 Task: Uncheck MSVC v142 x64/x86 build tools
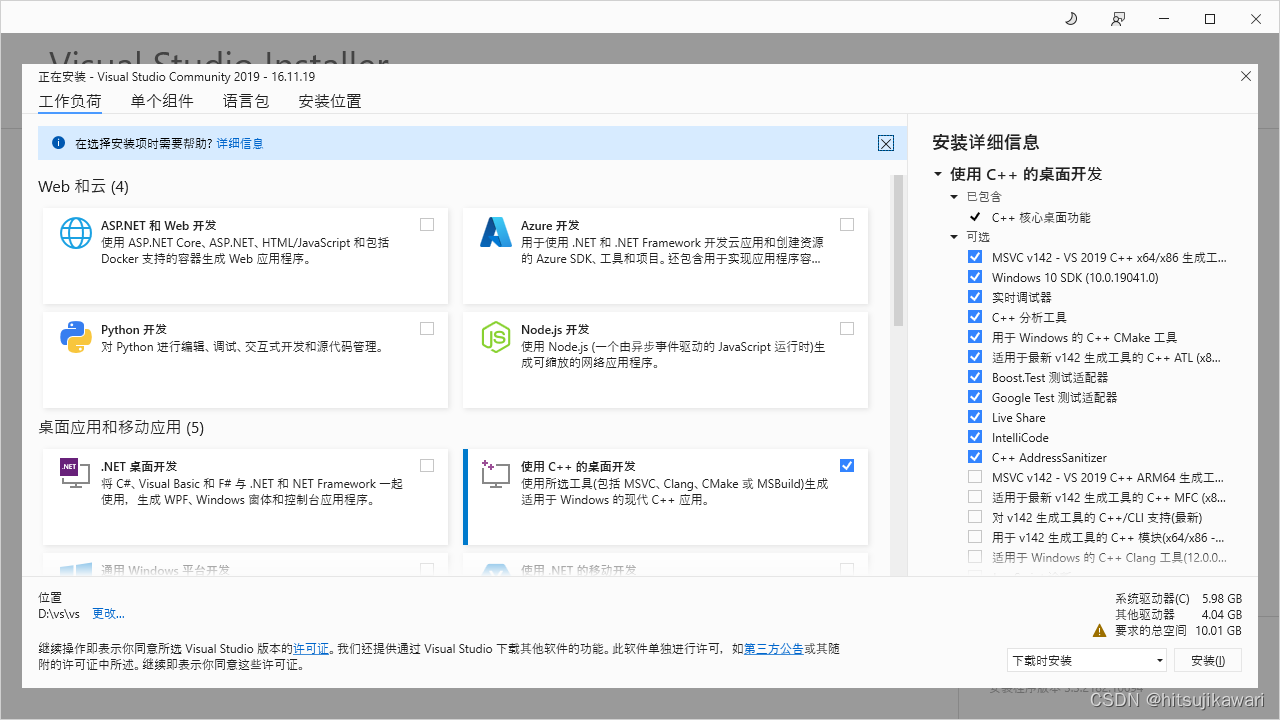point(975,257)
